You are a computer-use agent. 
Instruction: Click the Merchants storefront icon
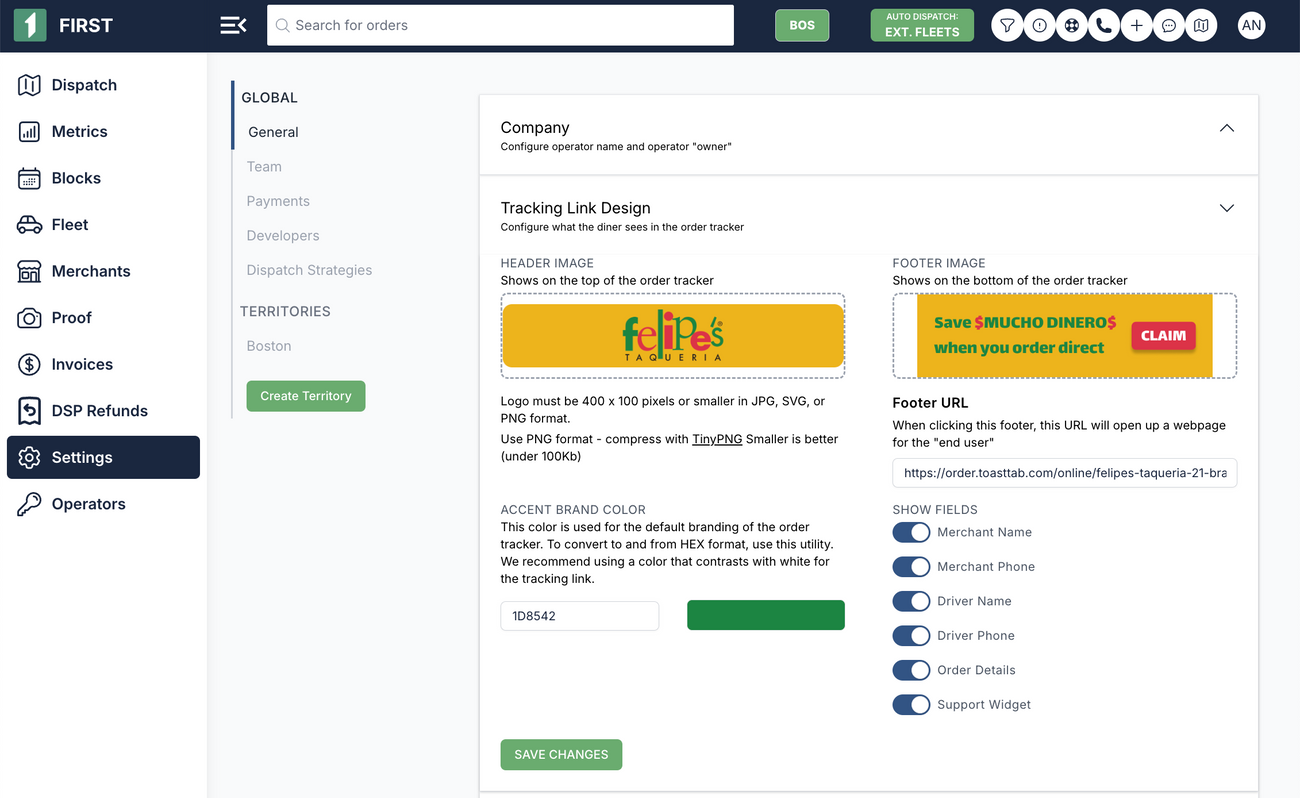[29, 271]
